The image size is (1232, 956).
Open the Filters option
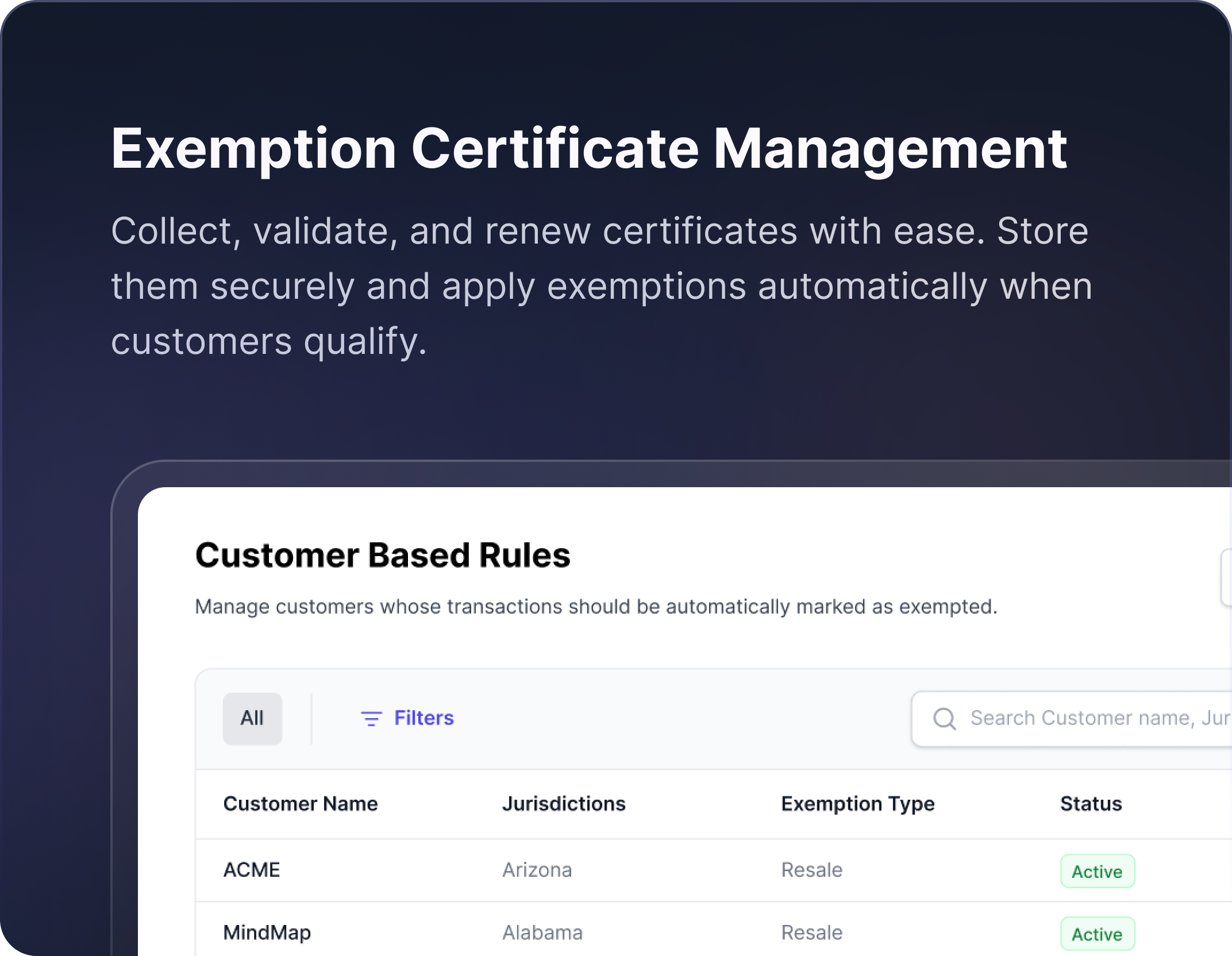423,718
